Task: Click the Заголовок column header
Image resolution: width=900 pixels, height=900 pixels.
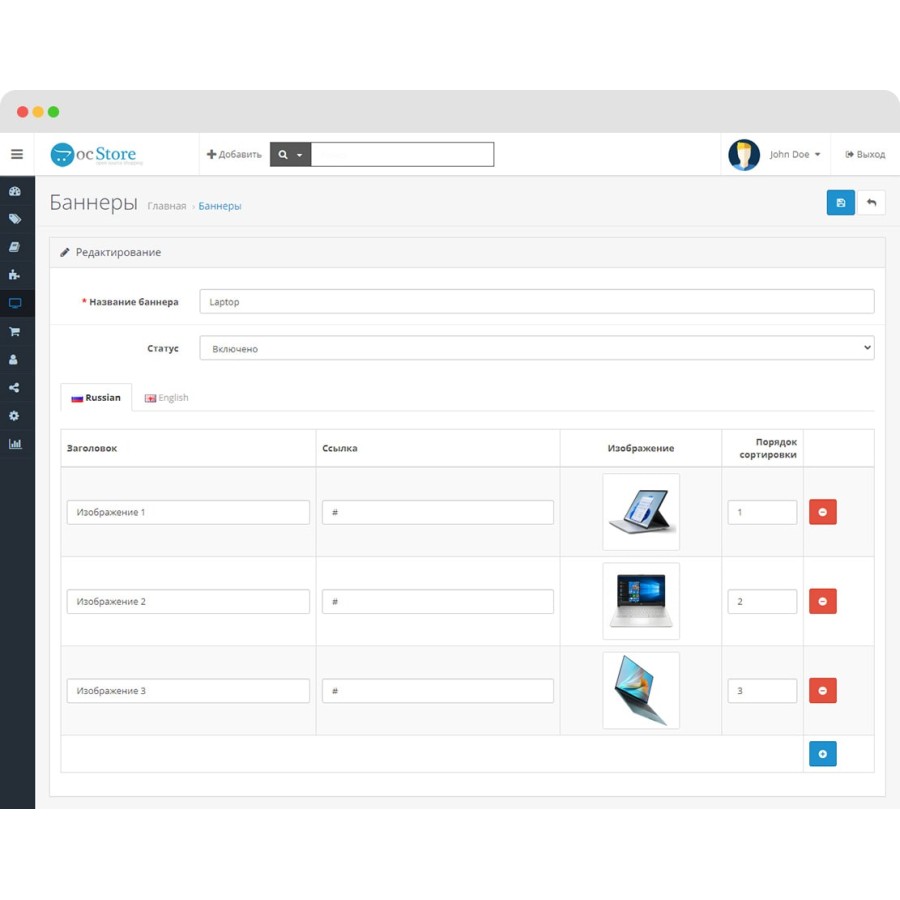Action: (92, 448)
